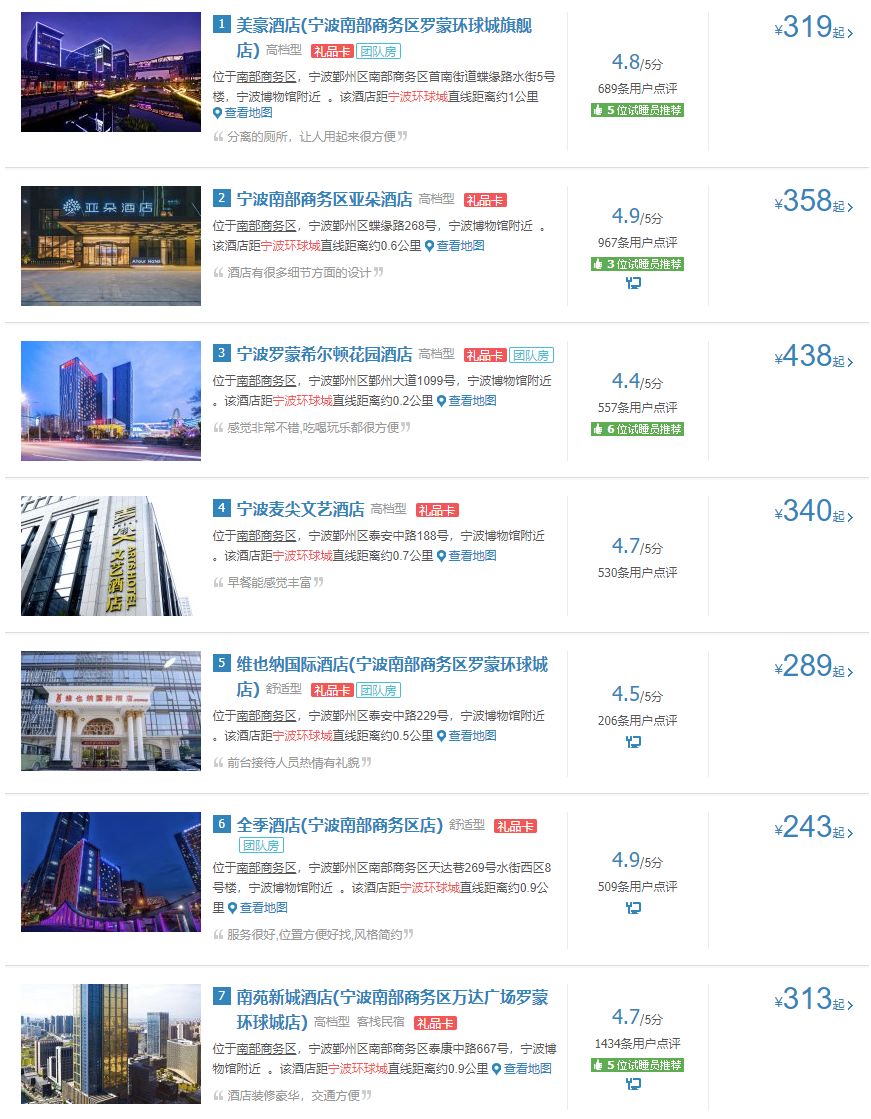View ¥289 price details arrow
This screenshot has height=1119, width=871.
pos(850,672)
